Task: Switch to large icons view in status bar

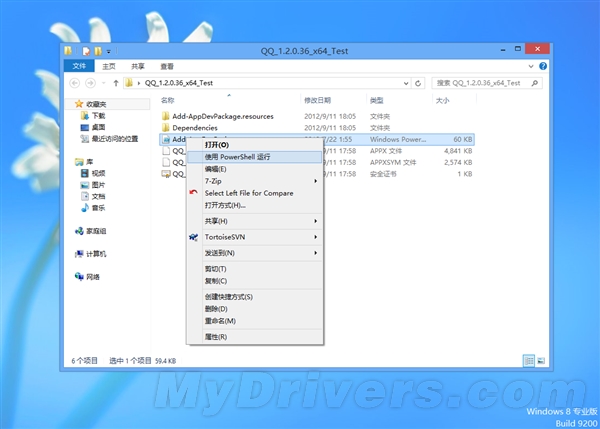Action: click(541, 360)
